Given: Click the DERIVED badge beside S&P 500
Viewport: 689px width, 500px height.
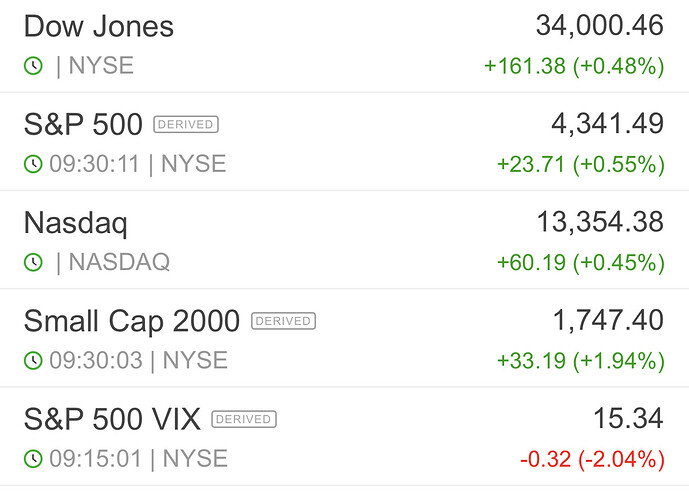Looking at the screenshot, I should 185,125.
